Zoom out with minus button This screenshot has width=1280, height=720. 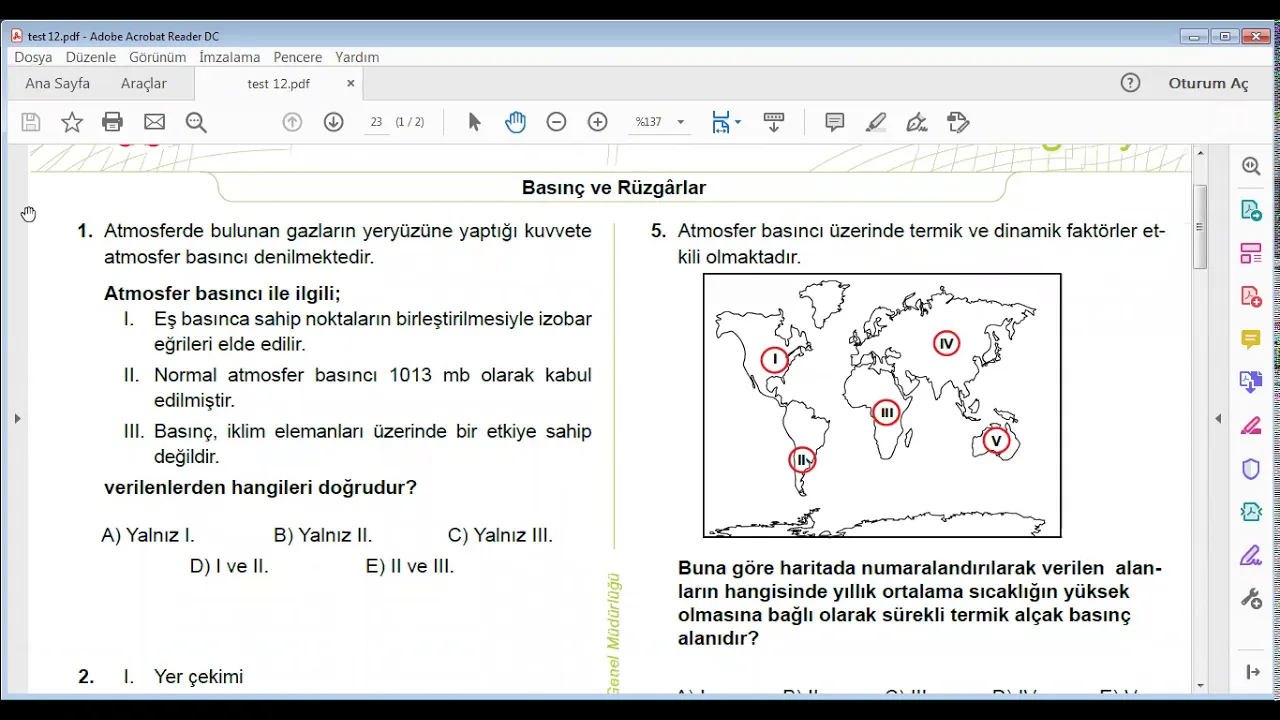(x=556, y=122)
